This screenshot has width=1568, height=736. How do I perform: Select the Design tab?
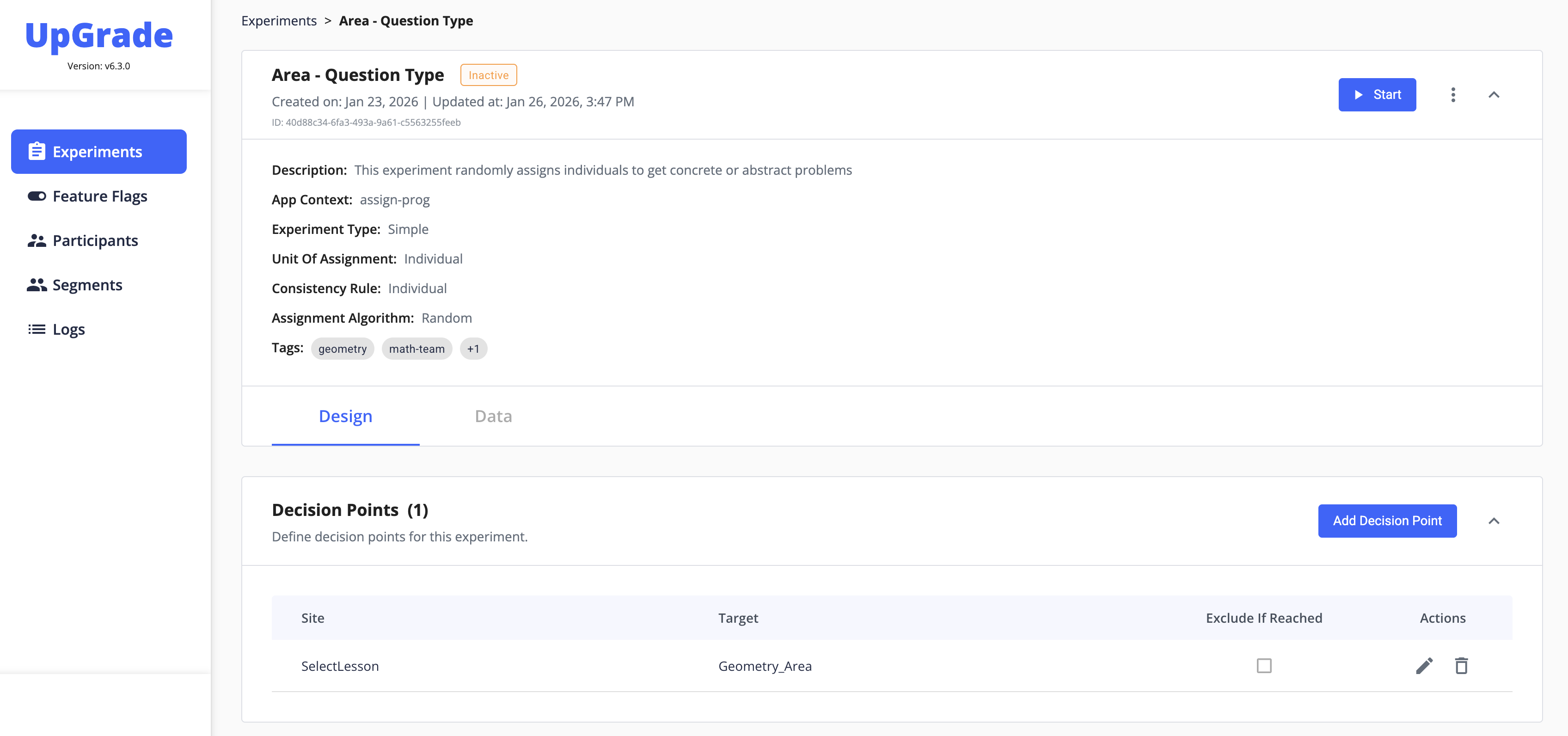coord(345,417)
